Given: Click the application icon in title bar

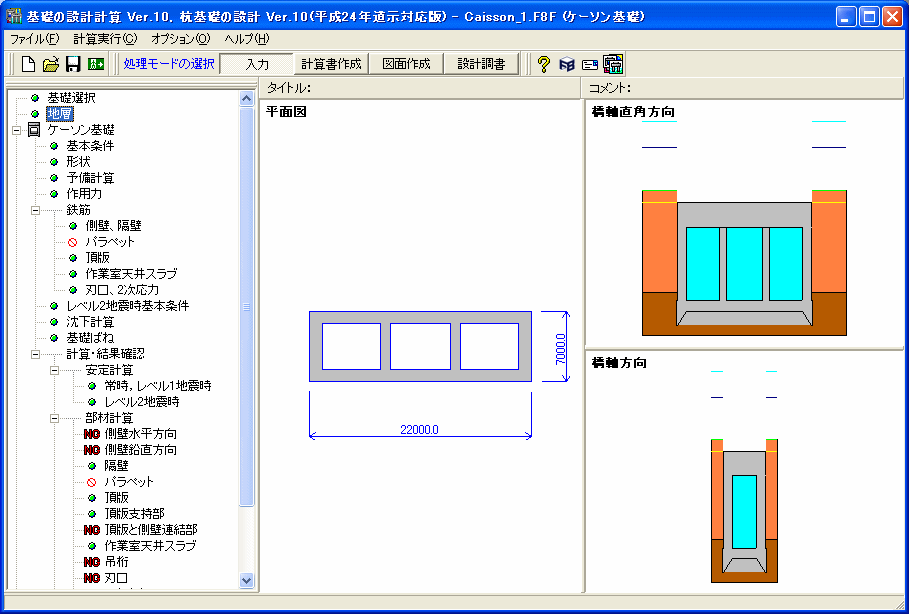Looking at the screenshot, I should pyautogui.click(x=13, y=16).
